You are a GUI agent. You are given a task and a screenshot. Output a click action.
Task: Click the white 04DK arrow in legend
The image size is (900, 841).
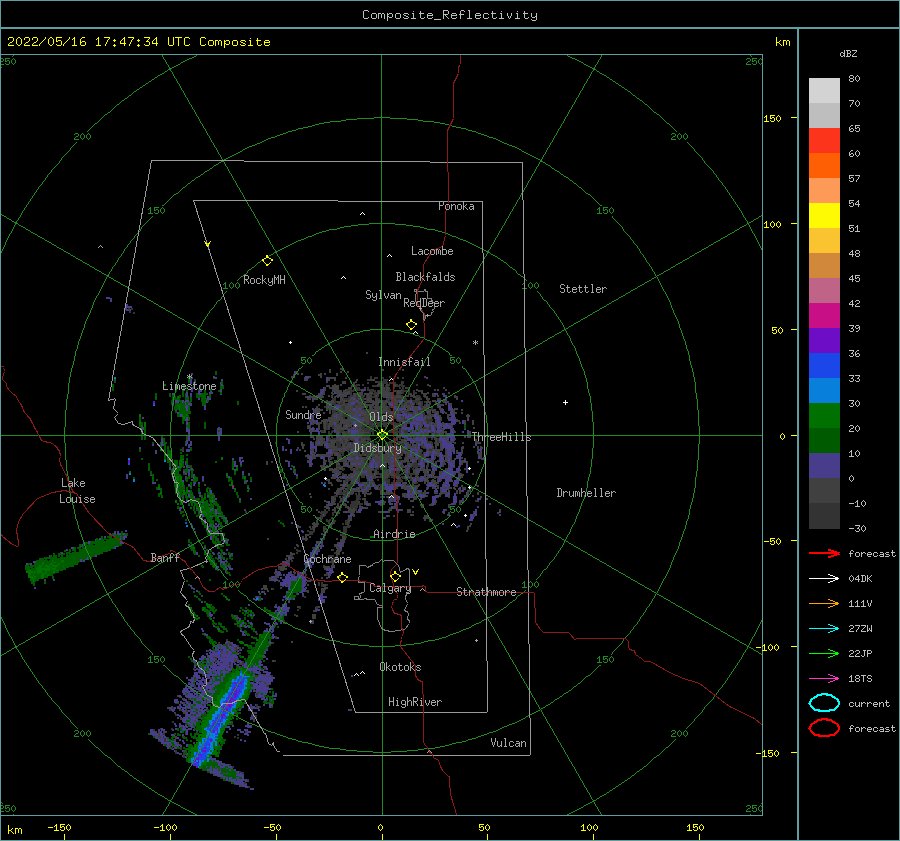(x=824, y=579)
